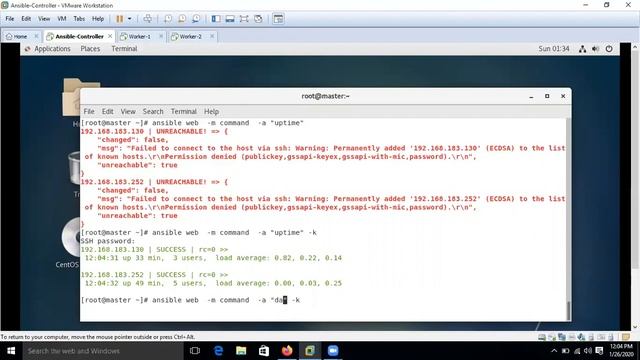Click the first 192.168.183.130 UNREACHABLE line
This screenshot has height=360, width=640.
tap(154, 131)
